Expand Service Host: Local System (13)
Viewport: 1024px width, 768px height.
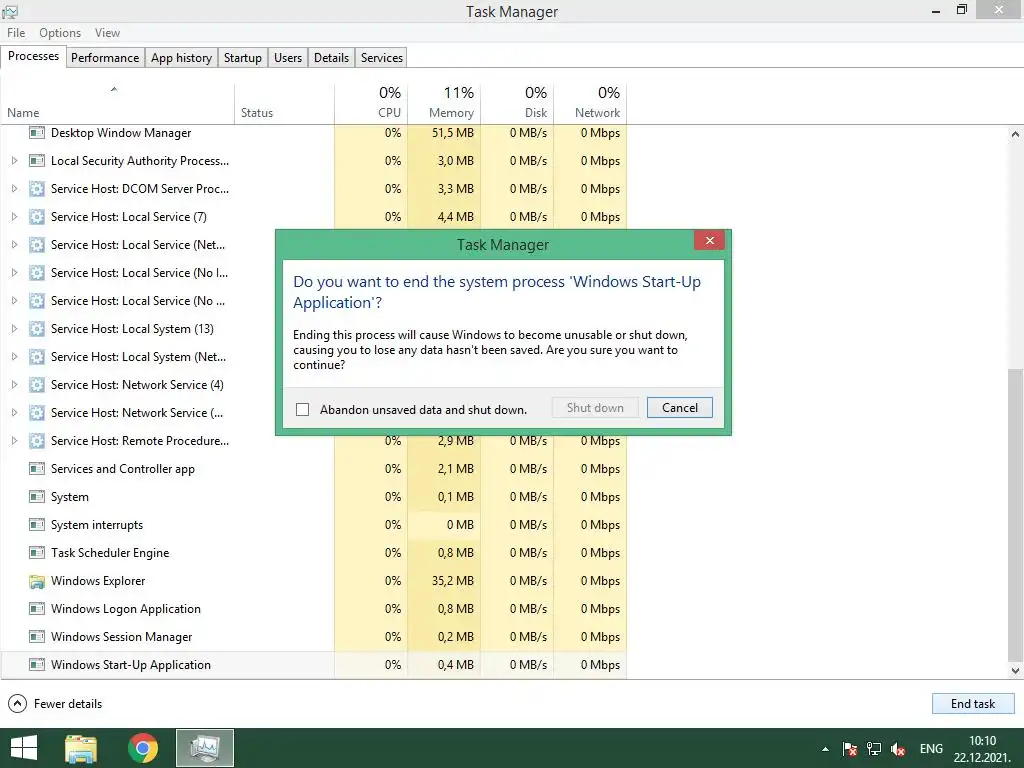point(14,328)
